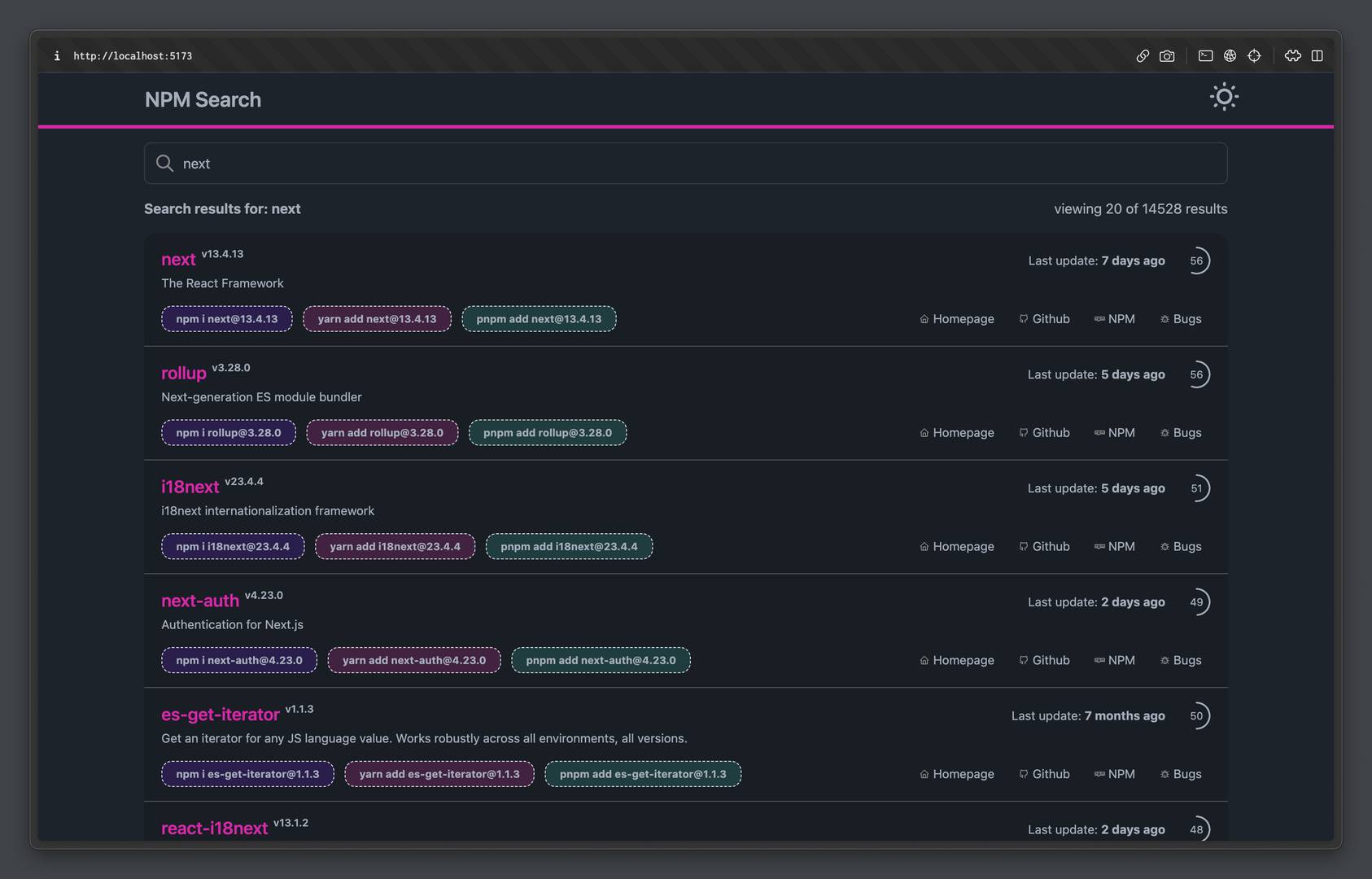This screenshot has width=1372, height=879.
Task: Open the terminal console icon in toolbar
Action: pyautogui.click(x=1206, y=56)
